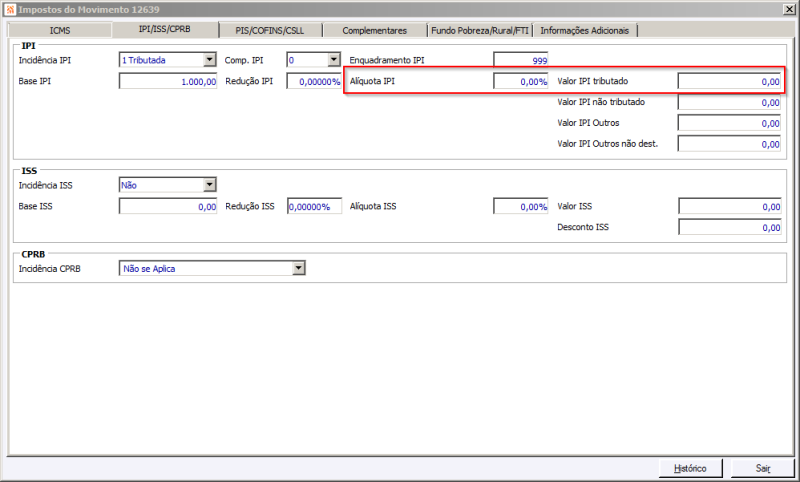Click the Sair button

(763, 468)
